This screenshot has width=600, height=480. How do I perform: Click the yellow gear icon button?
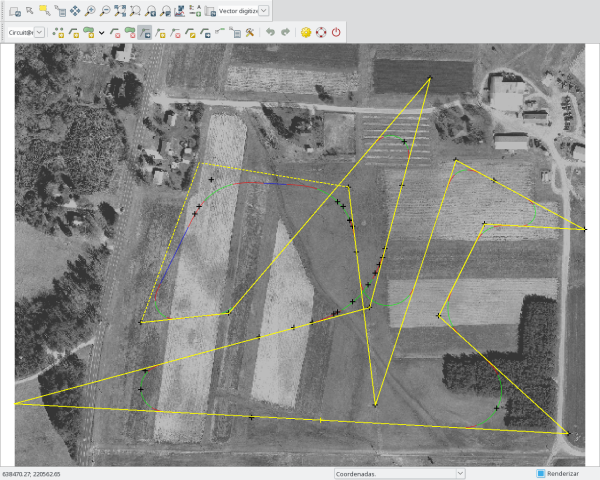[306, 32]
